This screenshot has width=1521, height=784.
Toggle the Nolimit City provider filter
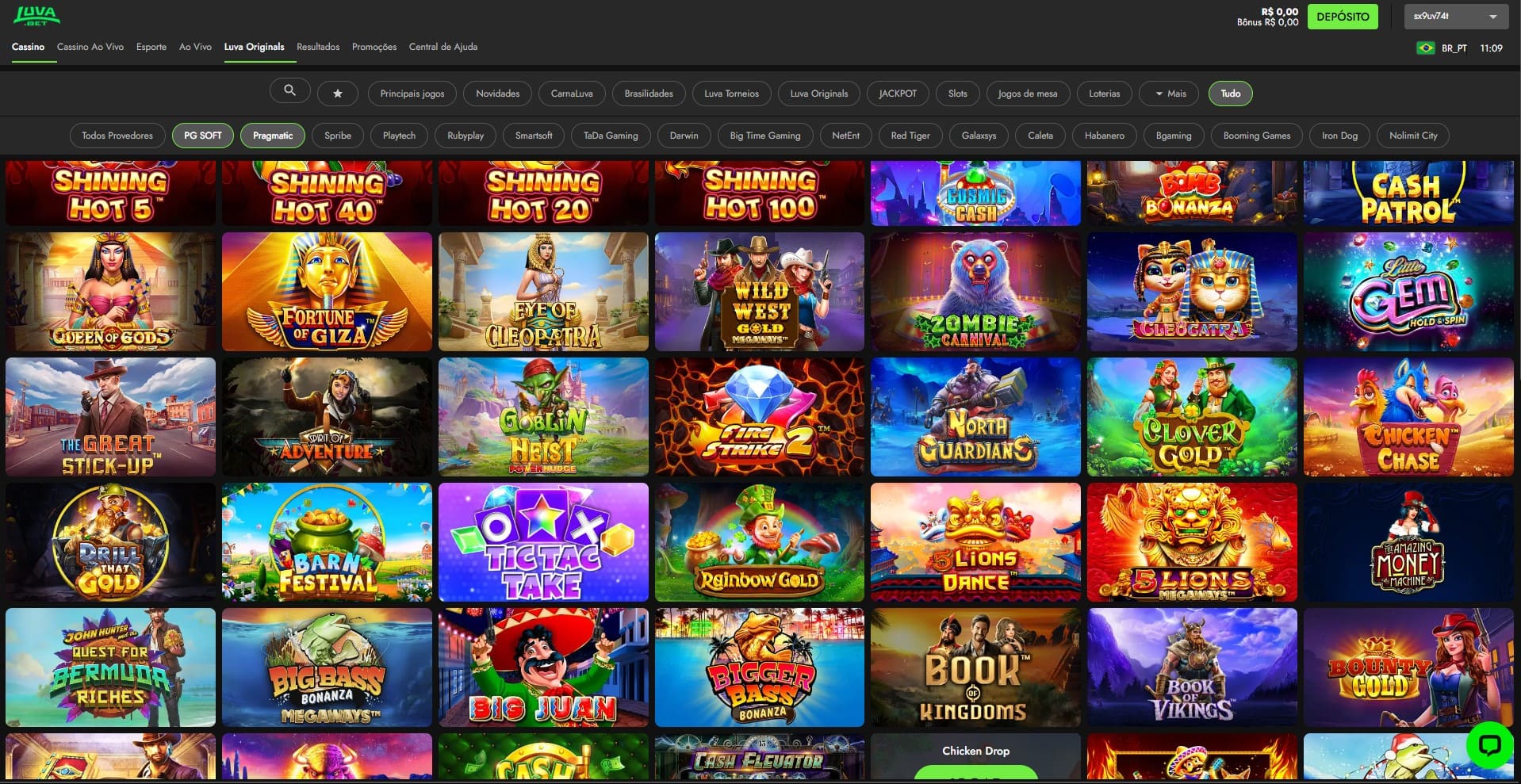[1413, 136]
